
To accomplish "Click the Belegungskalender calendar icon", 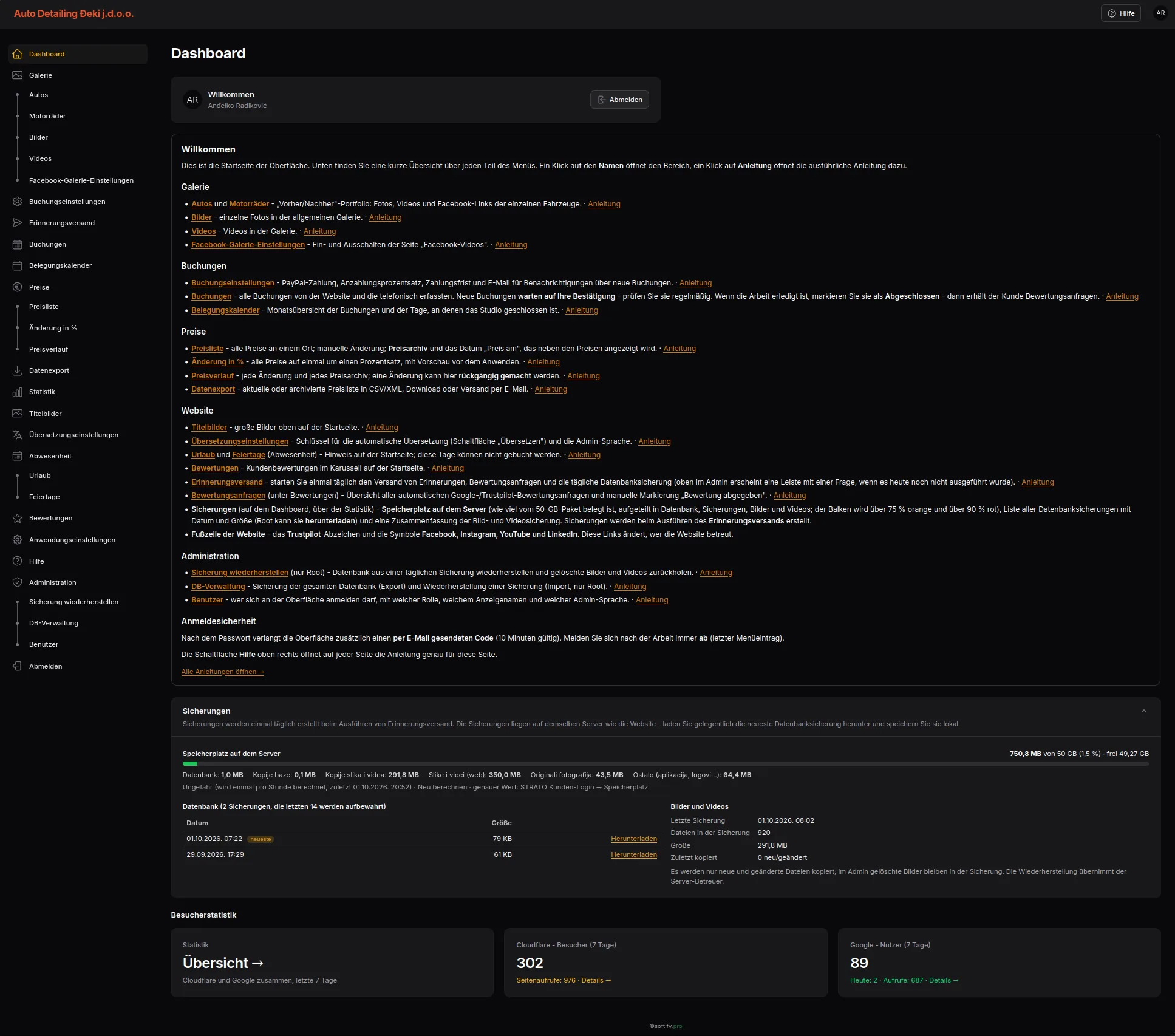I will pos(18,265).
